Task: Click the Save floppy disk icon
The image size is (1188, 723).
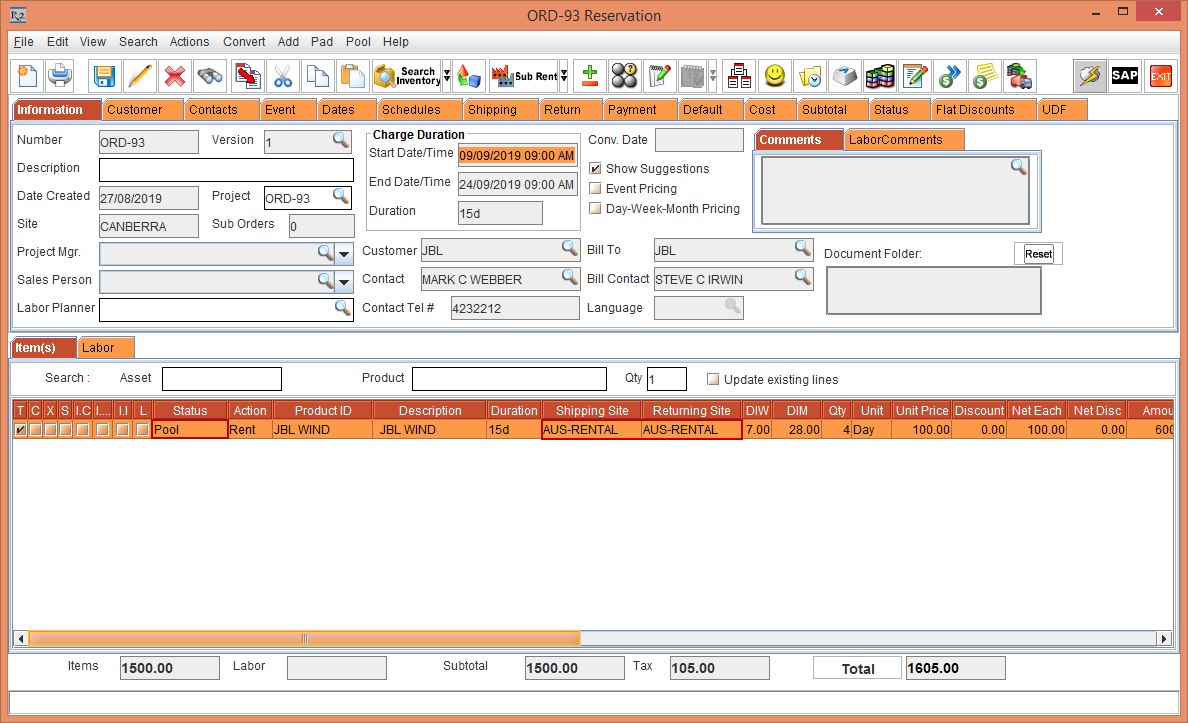Action: tap(104, 76)
